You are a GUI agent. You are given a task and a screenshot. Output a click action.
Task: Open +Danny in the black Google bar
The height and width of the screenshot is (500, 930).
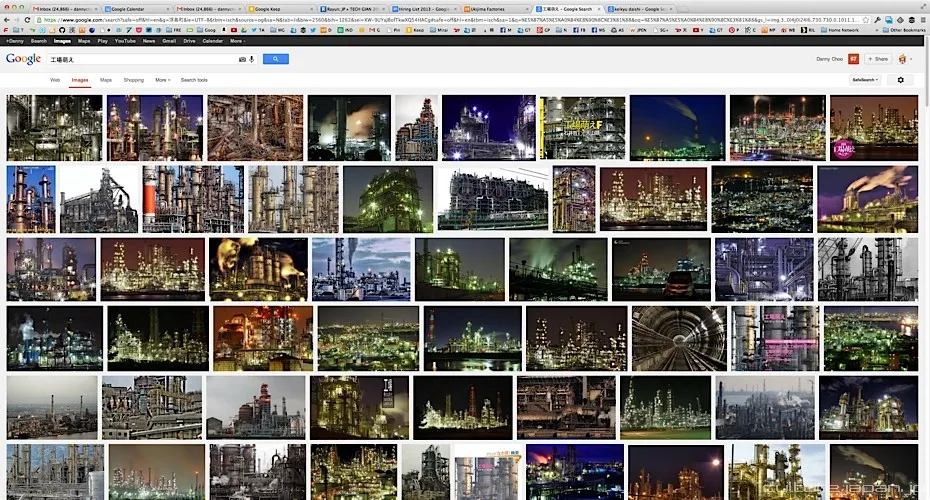(15, 41)
